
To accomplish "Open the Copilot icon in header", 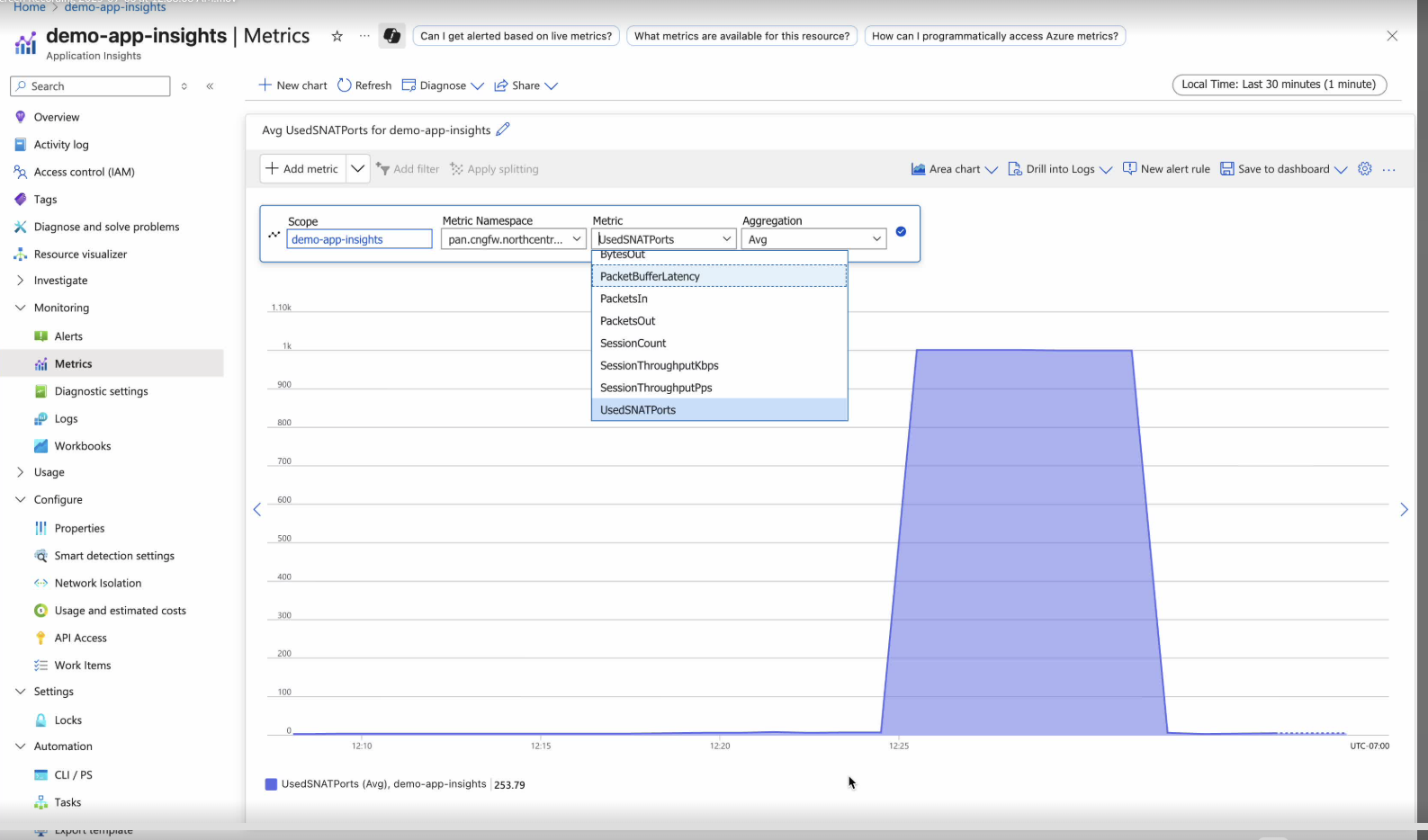I will point(391,36).
